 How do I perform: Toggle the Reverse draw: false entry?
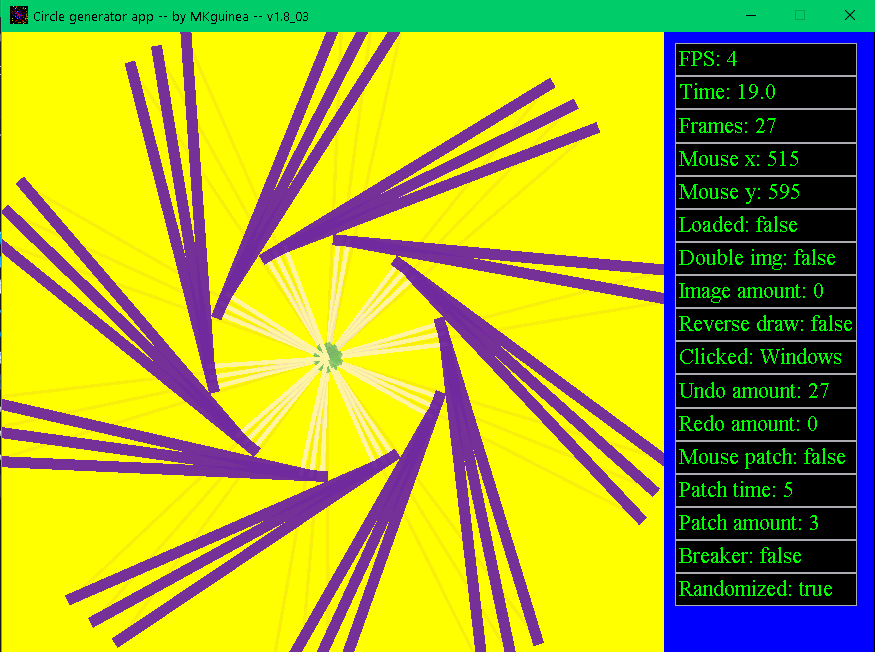(x=766, y=324)
